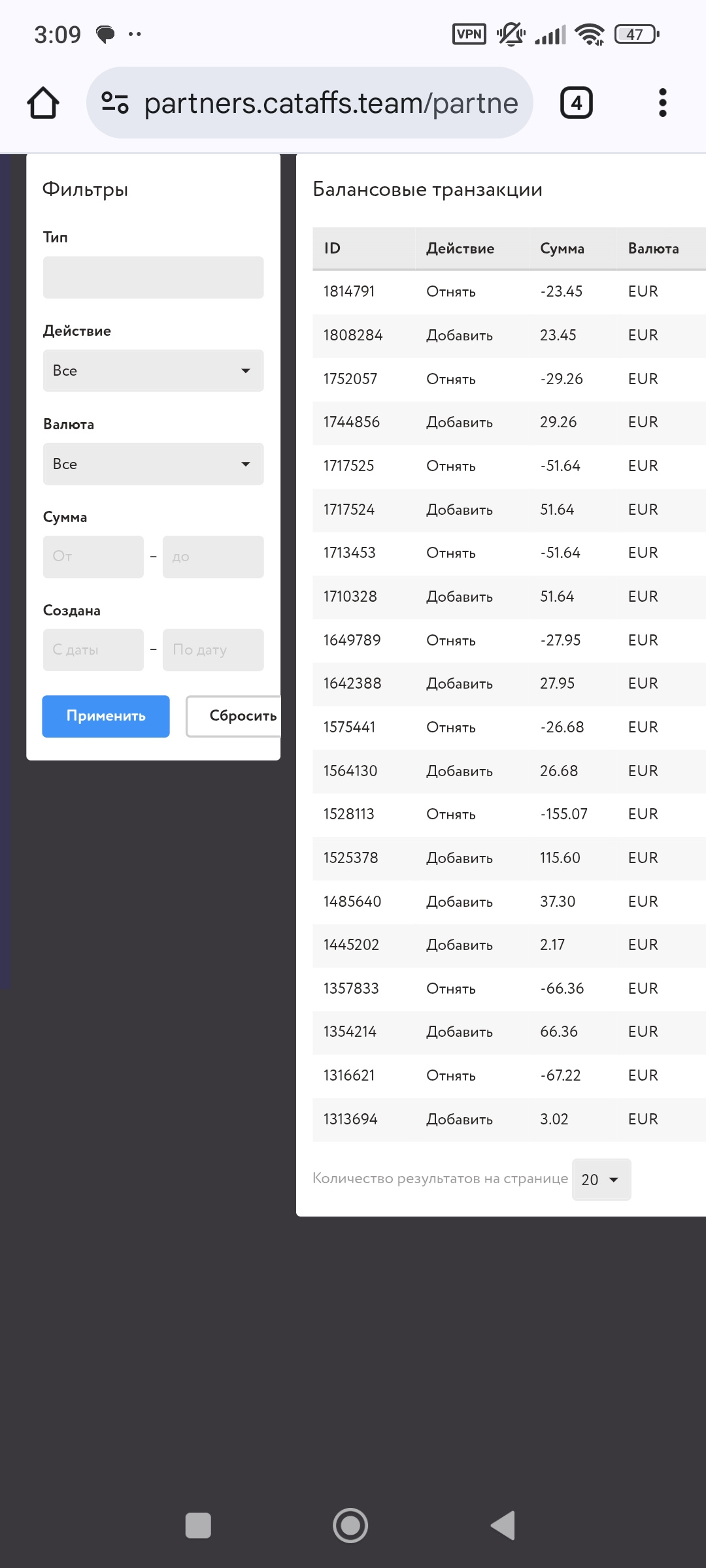Expand the Действие filter dropdown
Image resolution: width=706 pixels, height=1568 pixels.
click(153, 370)
